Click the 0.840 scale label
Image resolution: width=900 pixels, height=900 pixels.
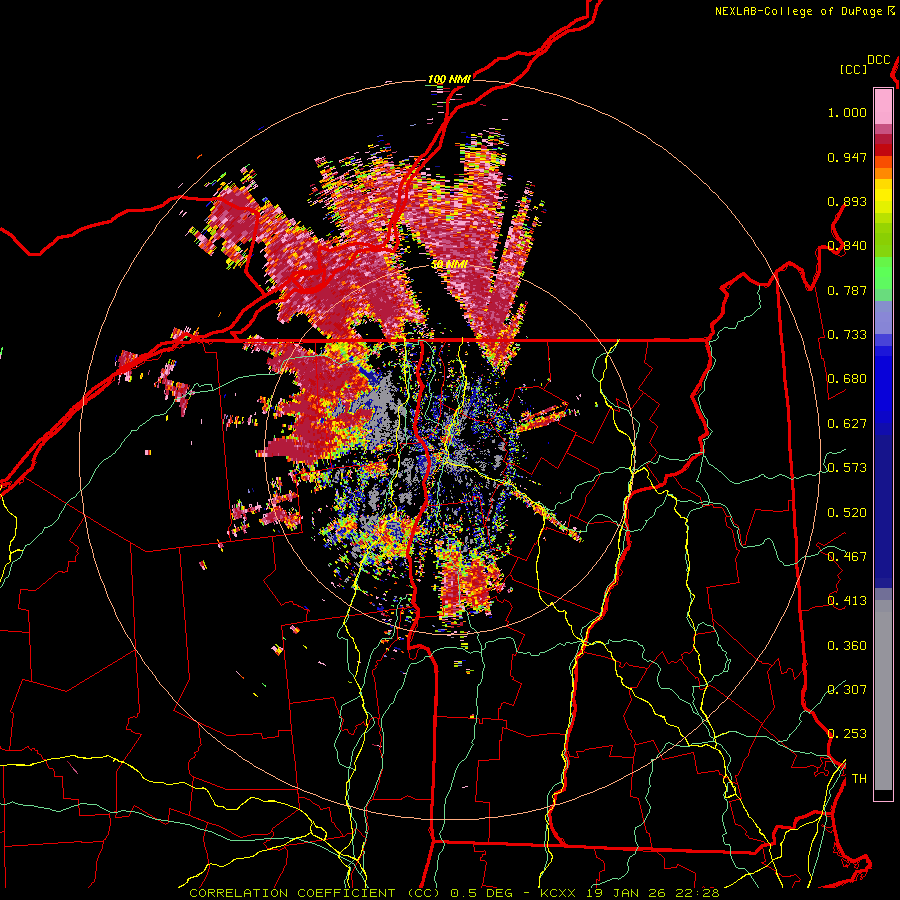pos(847,246)
